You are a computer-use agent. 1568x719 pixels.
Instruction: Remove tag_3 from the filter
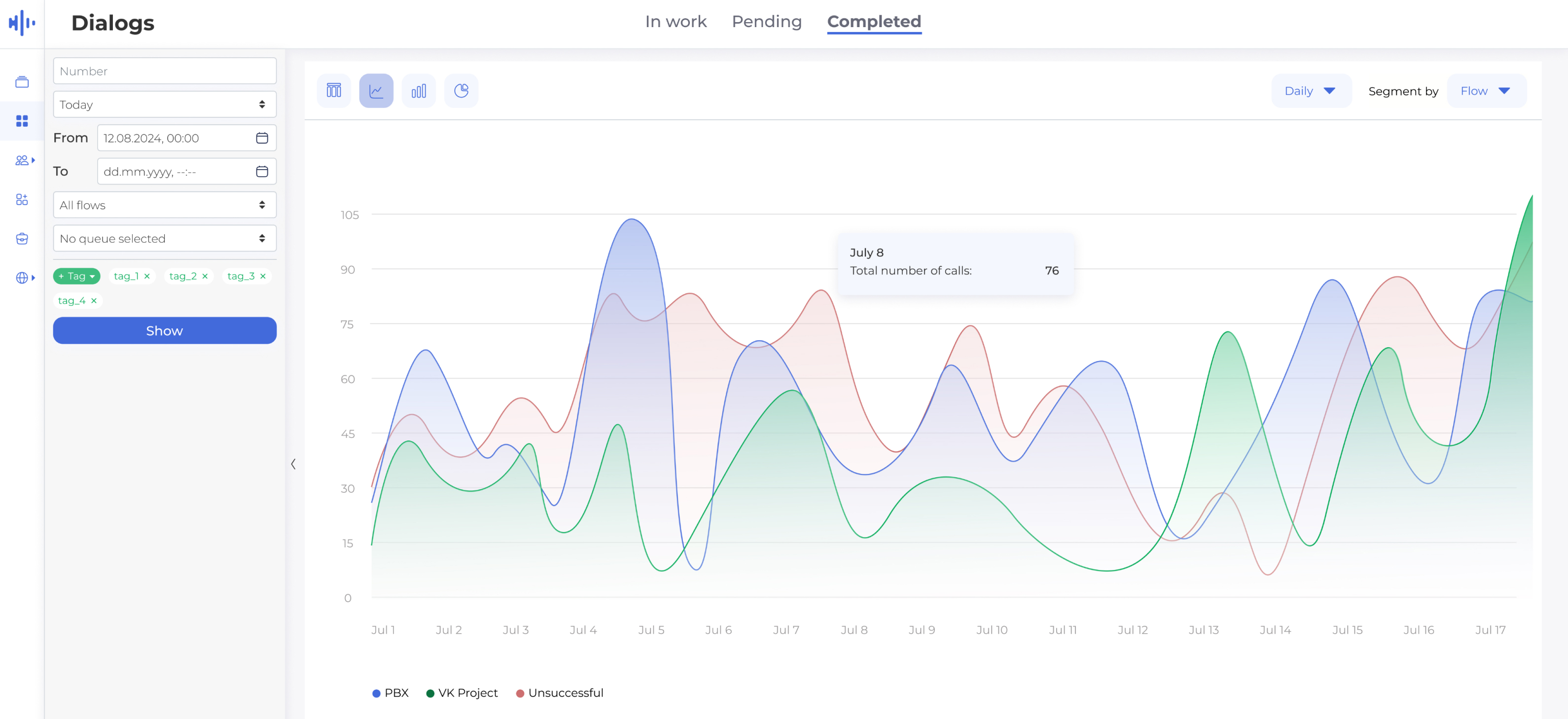pyautogui.click(x=263, y=276)
